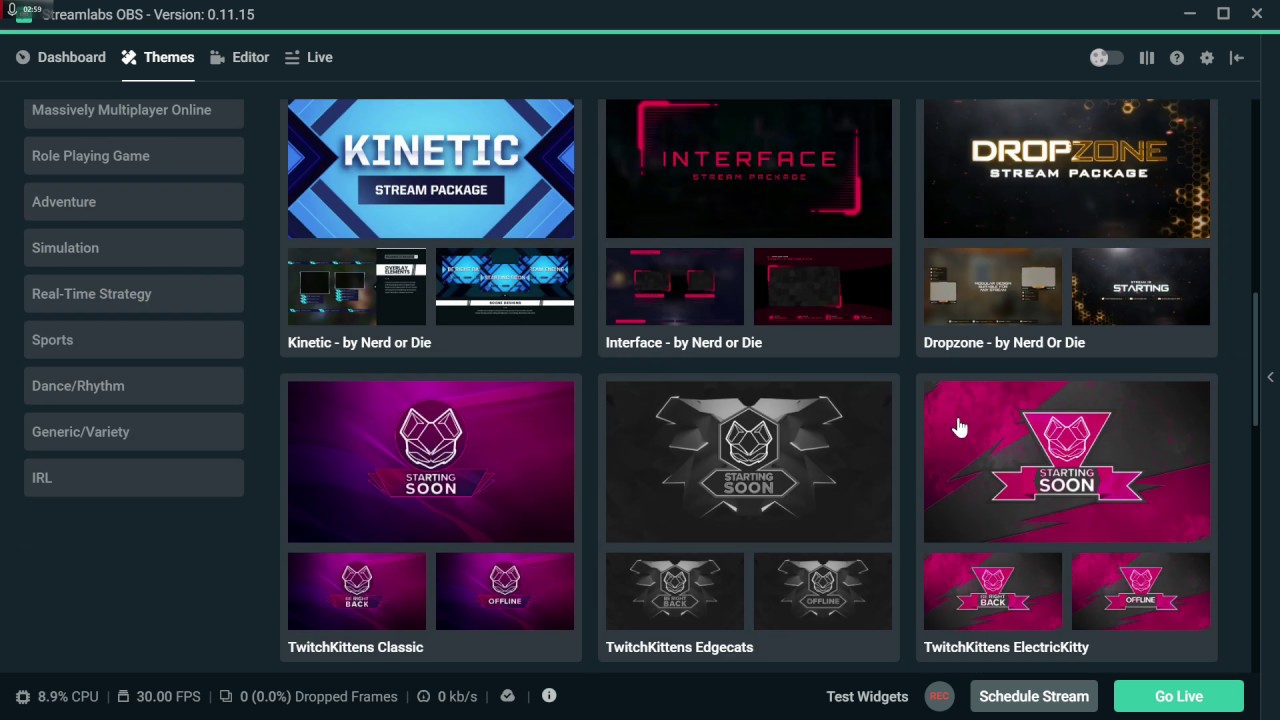Image resolution: width=1280 pixels, height=720 pixels.
Task: Expand side panel with right-edge chevron
Action: click(1270, 377)
